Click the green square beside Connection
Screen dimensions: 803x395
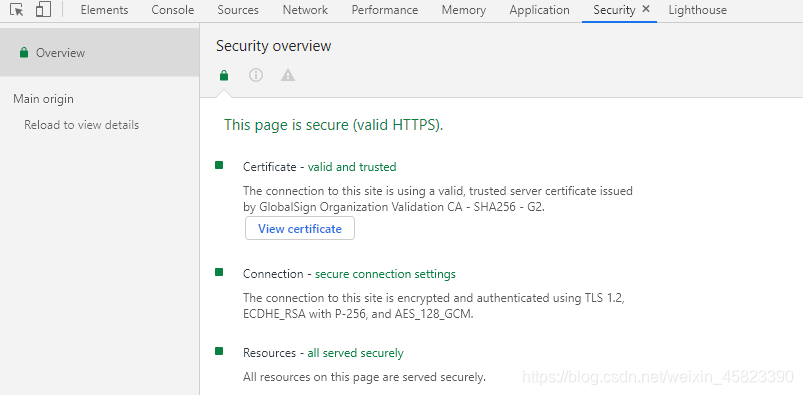point(219,272)
